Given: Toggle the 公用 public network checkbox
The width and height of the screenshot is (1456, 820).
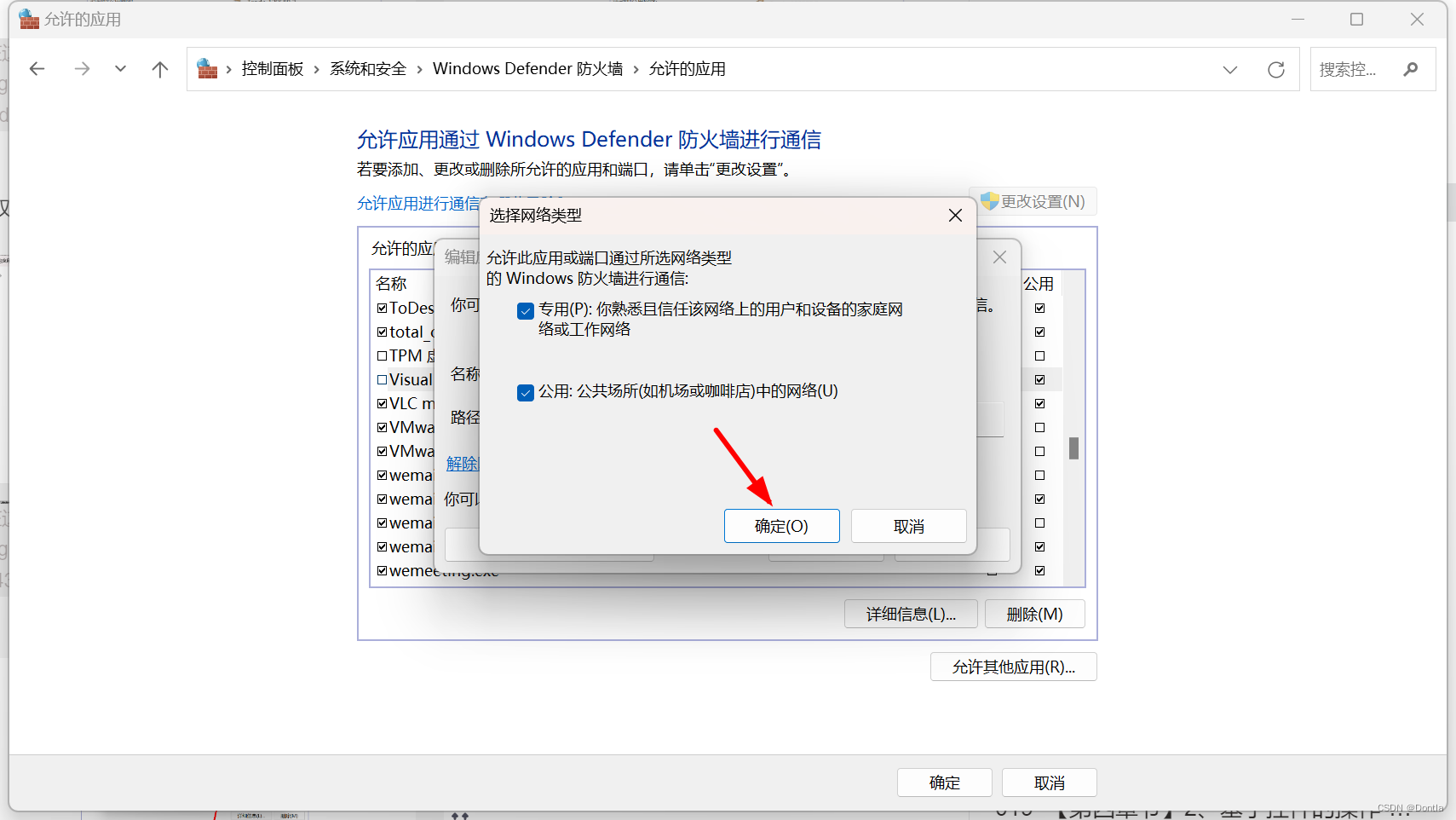Looking at the screenshot, I should pos(526,393).
